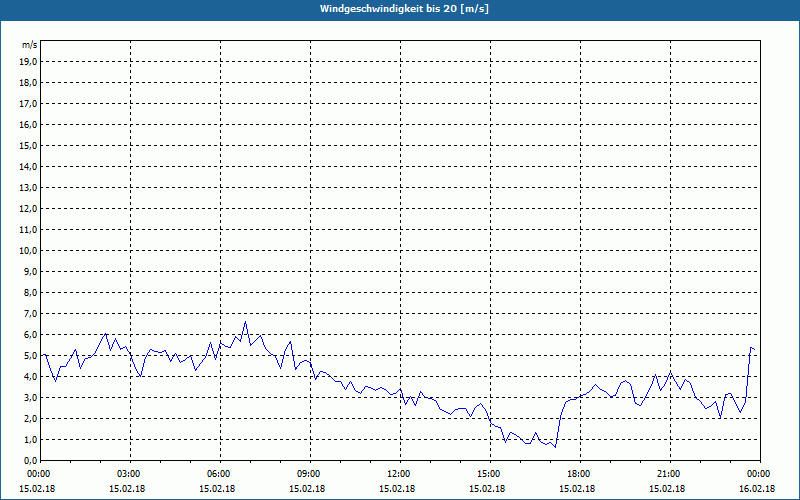
Task: Select the 10,0 y-axis label
Action: [29, 251]
